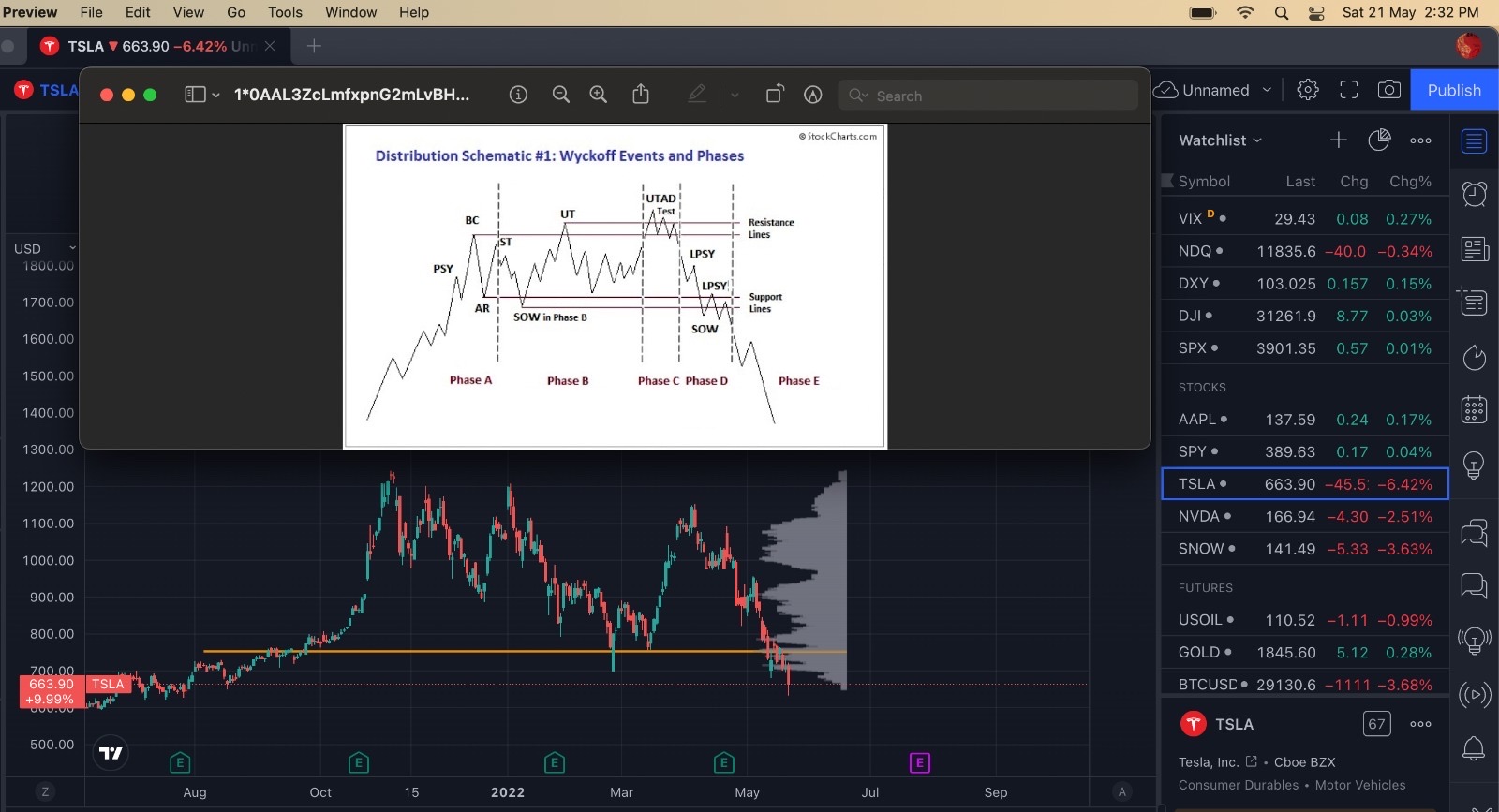This screenshot has width=1499, height=812.
Task: Open watchlist advanced view pie icon
Action: 1379,140
